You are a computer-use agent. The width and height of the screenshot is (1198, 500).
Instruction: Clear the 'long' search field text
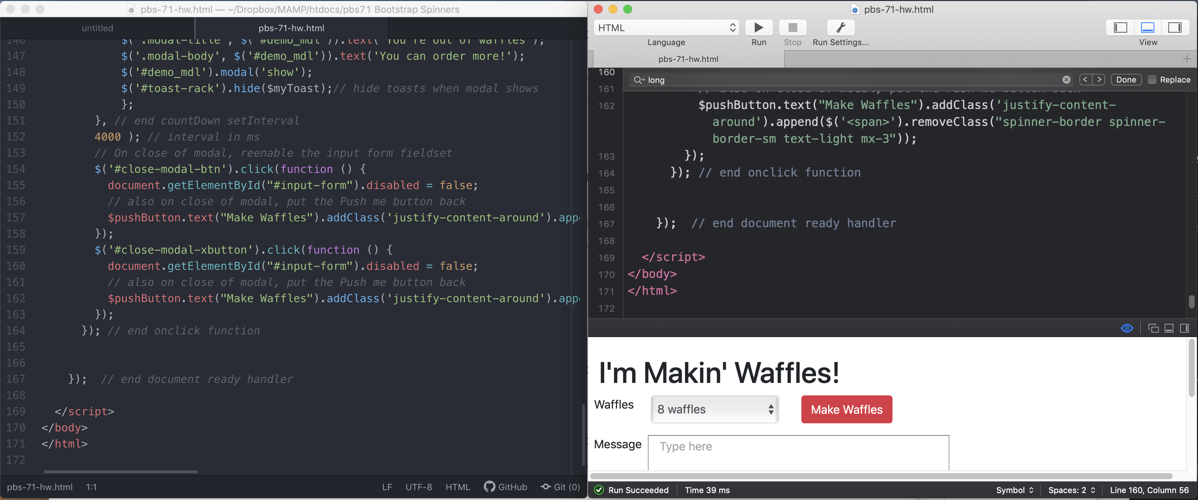(x=1066, y=80)
